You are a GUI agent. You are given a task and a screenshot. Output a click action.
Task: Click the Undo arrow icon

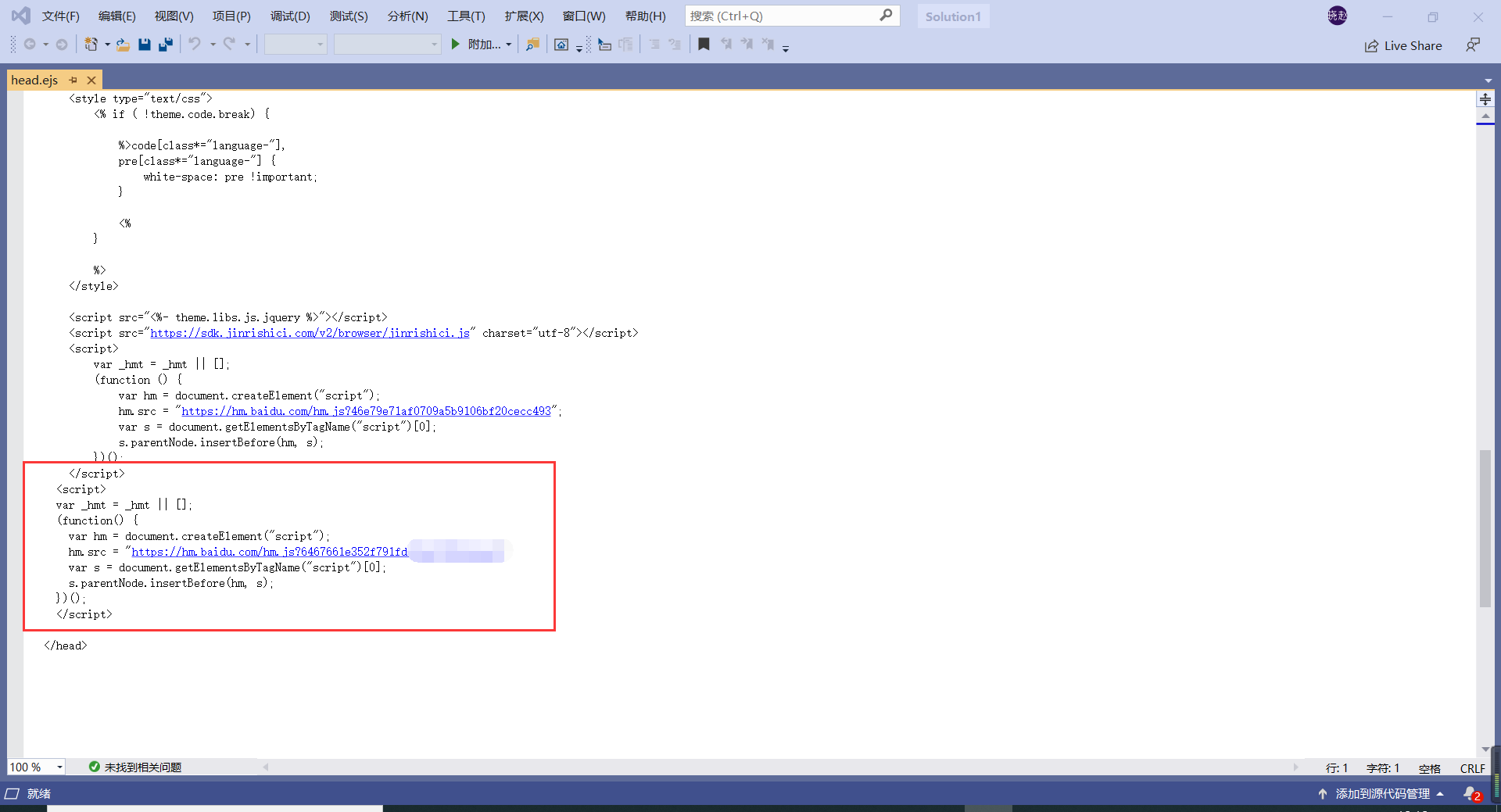tap(195, 45)
